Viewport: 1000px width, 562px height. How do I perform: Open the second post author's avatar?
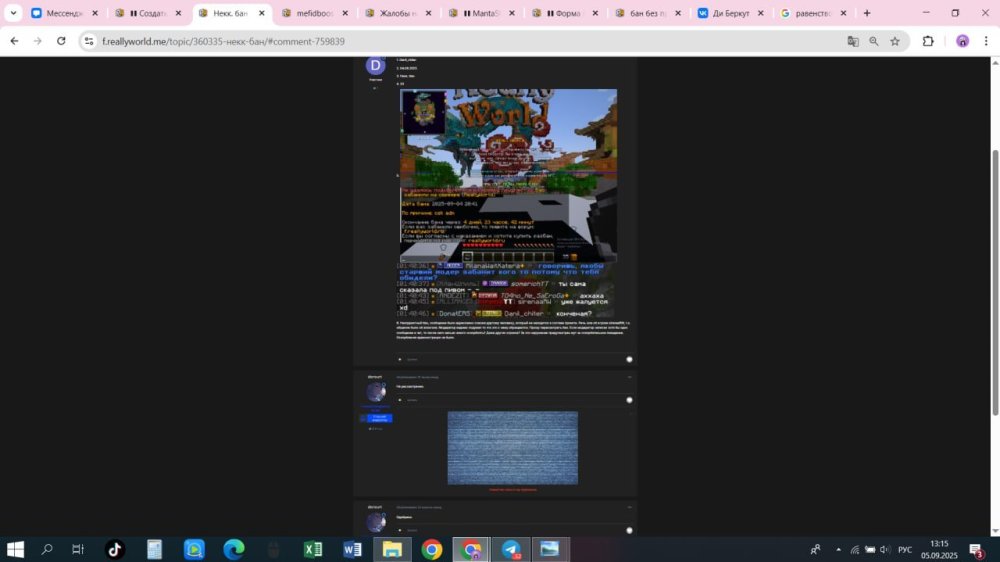click(376, 392)
